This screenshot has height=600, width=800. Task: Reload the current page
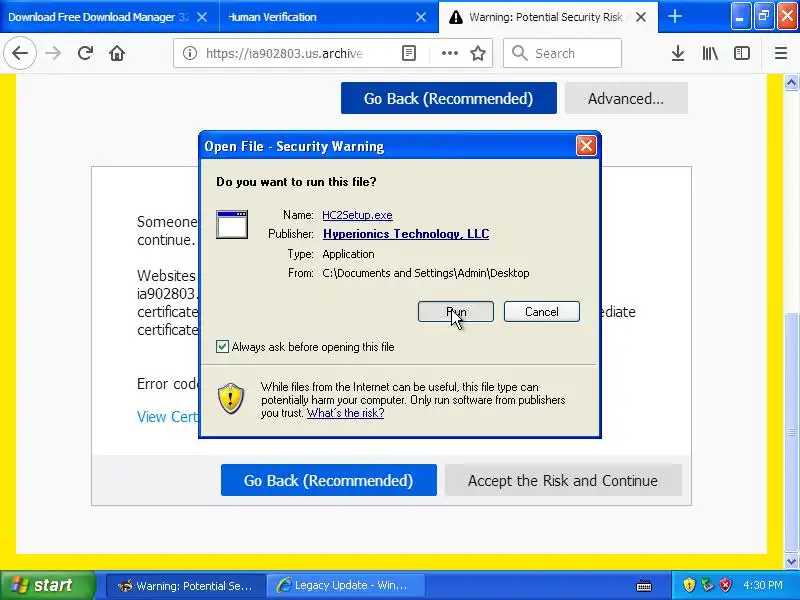(85, 53)
